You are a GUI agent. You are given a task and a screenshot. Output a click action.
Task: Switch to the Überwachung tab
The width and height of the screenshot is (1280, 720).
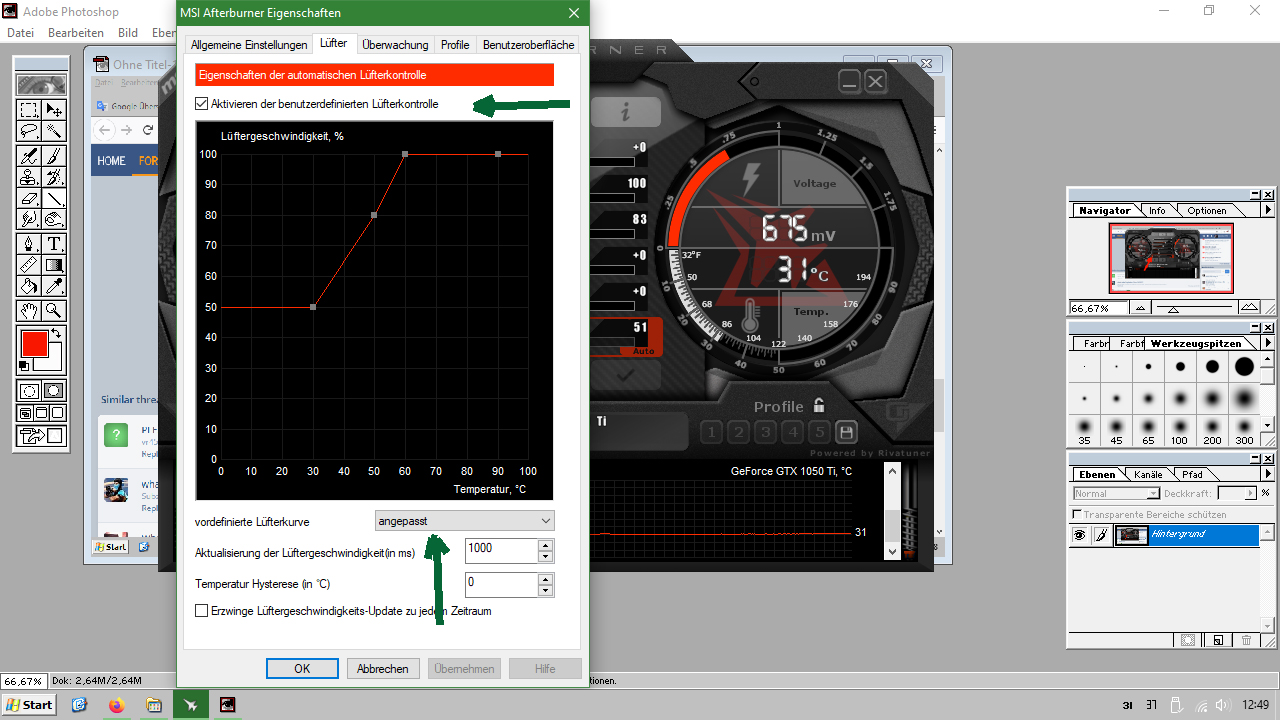point(395,45)
